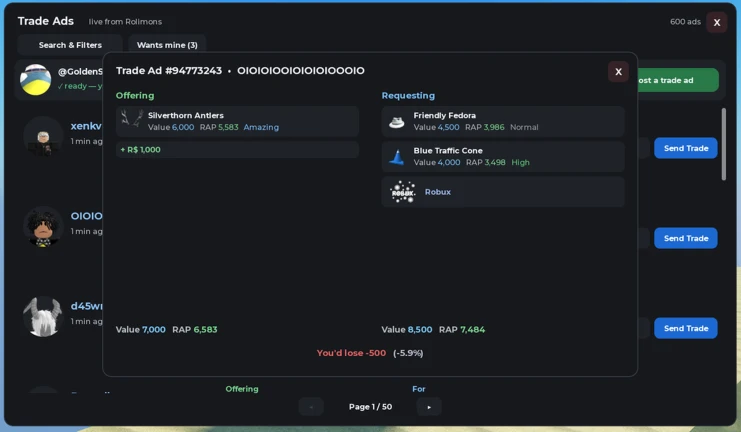Click '+ R$ 1,000' offering row
The width and height of the screenshot is (741, 432).
pyautogui.click(x=237, y=150)
